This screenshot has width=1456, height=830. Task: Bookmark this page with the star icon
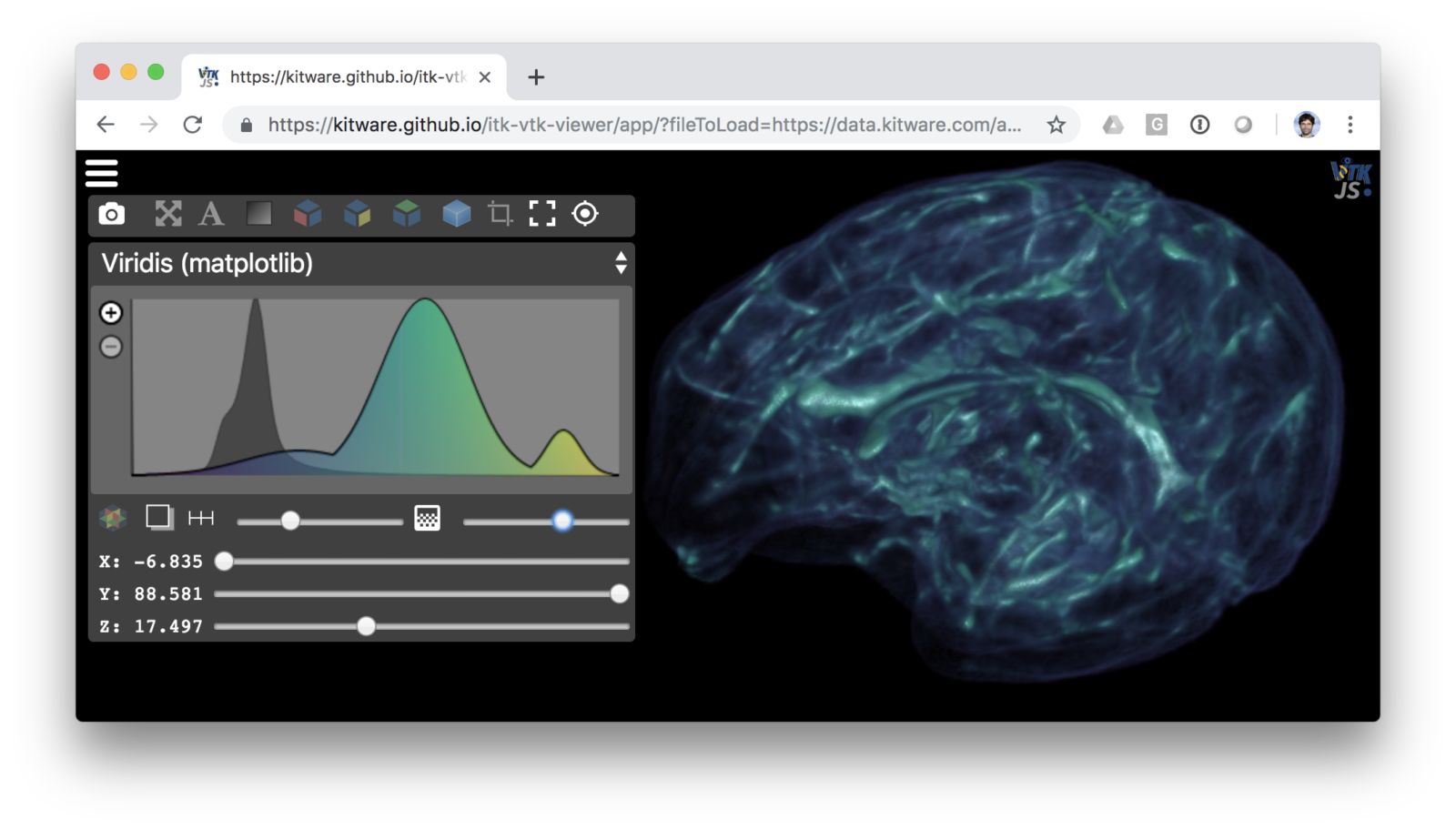1056,125
